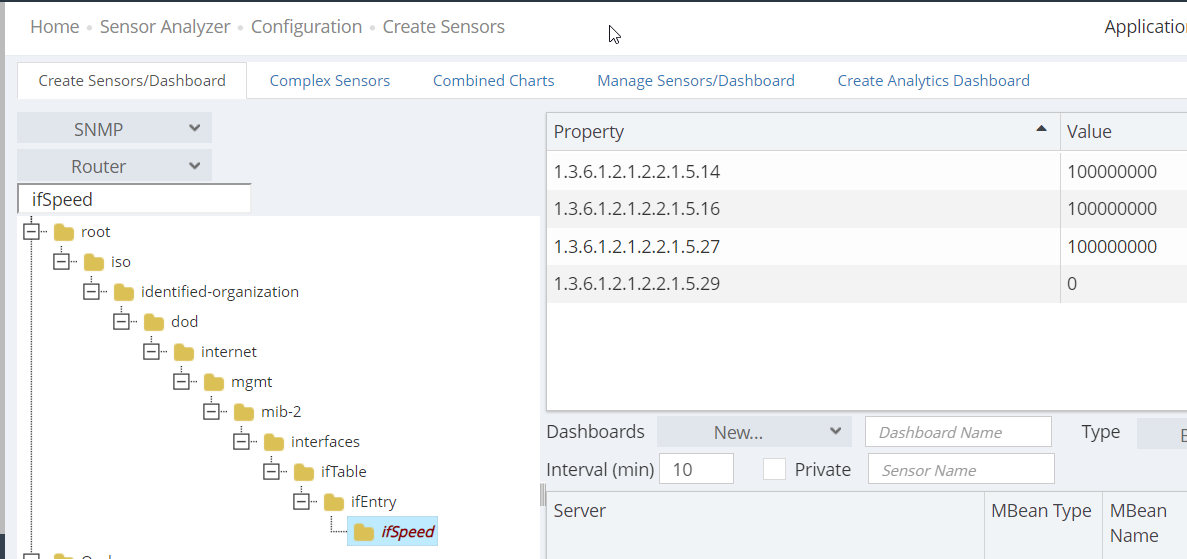Open the Dashboards New... dropdown
This screenshot has width=1187, height=559.
coord(754,432)
